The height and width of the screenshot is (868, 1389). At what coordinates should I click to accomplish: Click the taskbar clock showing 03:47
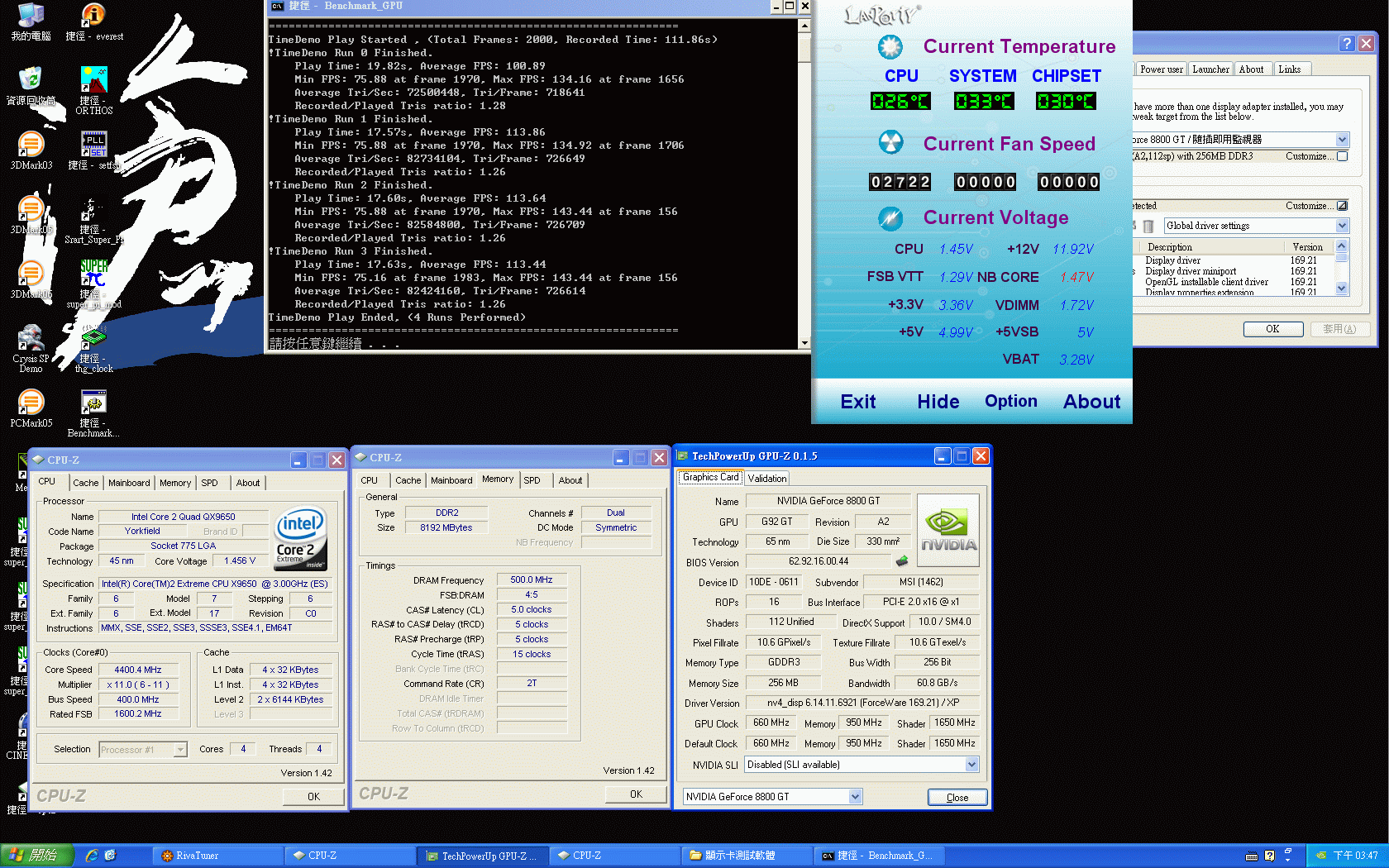1355,856
